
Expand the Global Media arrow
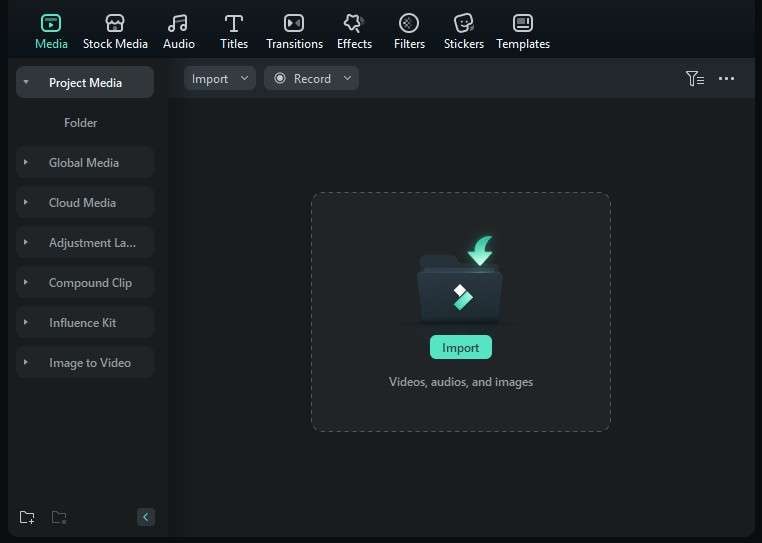pyautogui.click(x=26, y=162)
